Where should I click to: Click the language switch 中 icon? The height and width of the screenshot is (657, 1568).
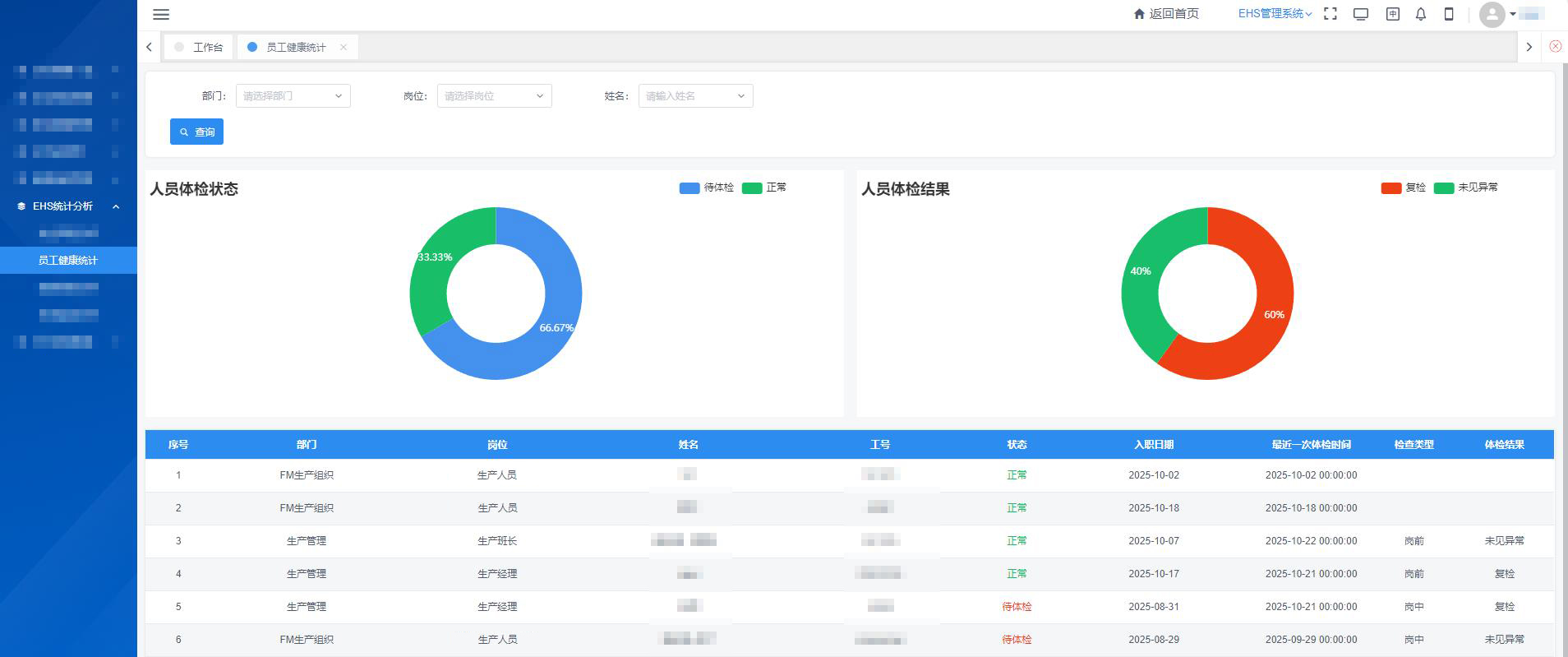[x=1392, y=14]
